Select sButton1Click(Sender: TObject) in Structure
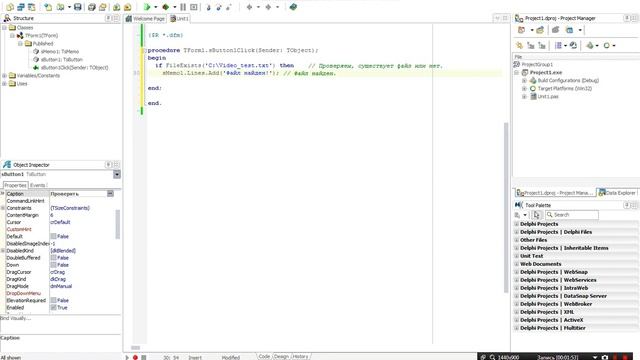This screenshot has height=360, width=640. click(x=74, y=67)
